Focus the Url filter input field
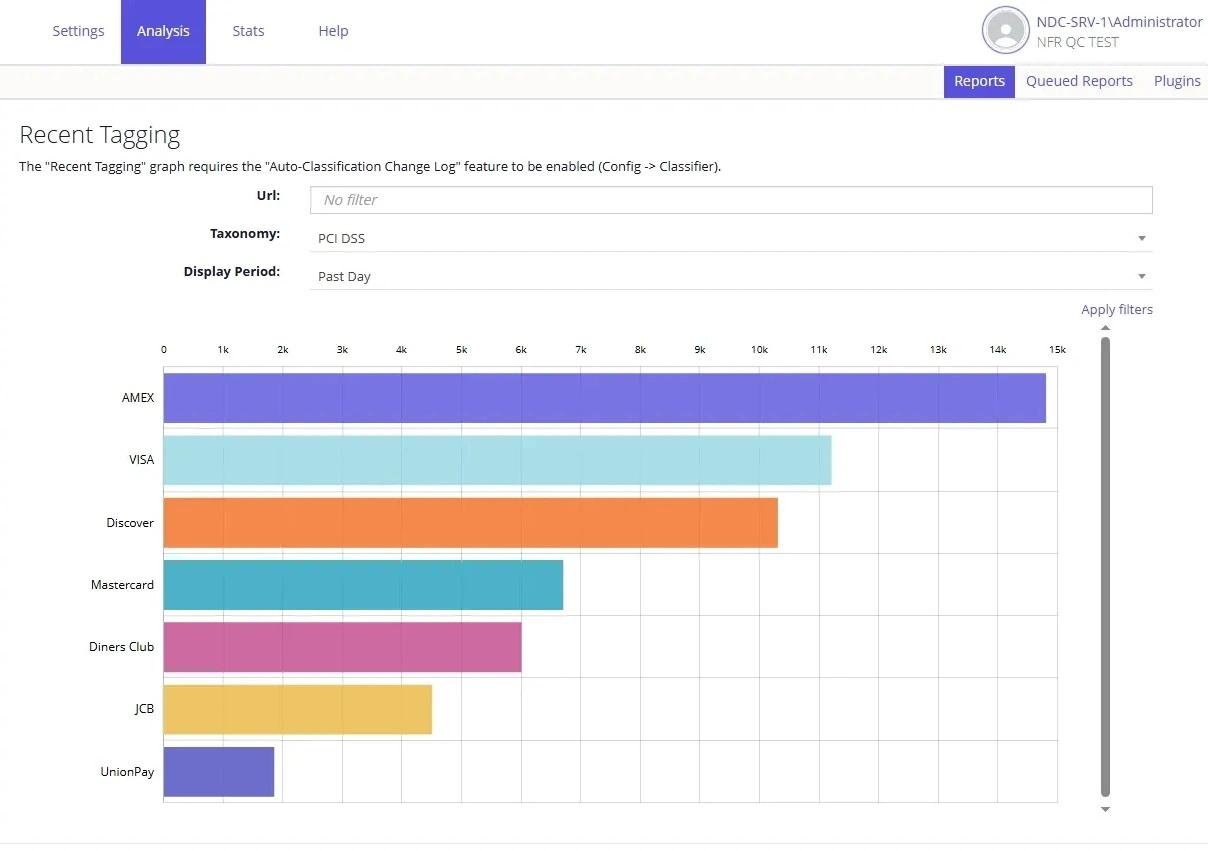 pos(731,200)
